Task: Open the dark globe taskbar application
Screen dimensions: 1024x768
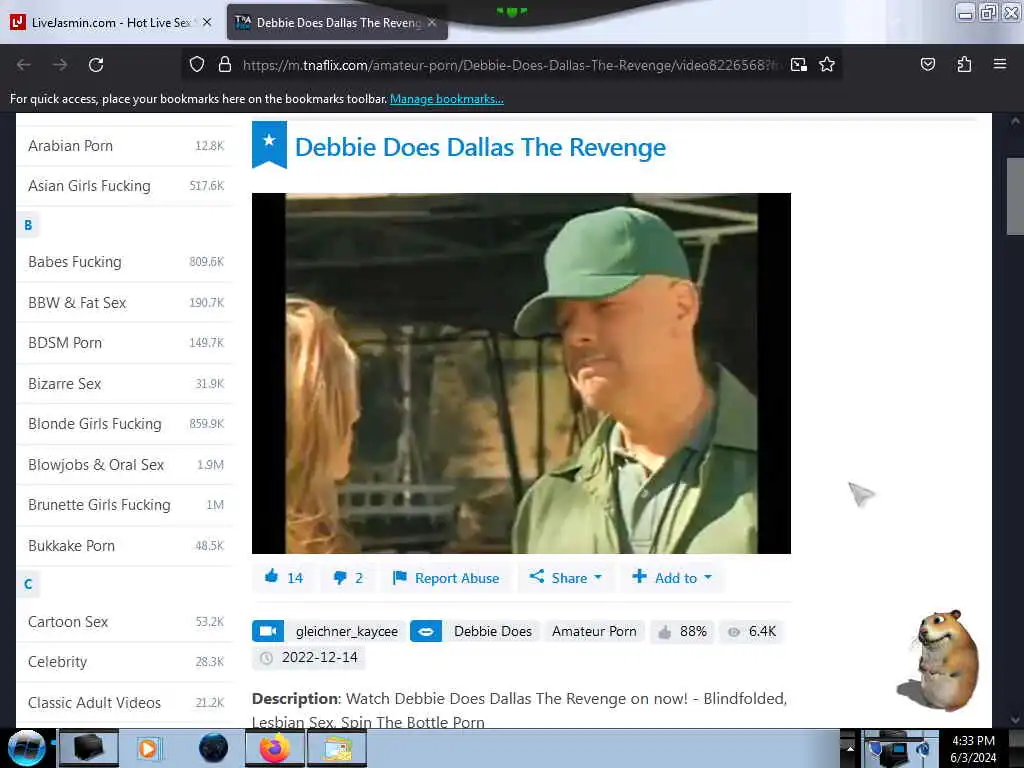Action: pyautogui.click(x=214, y=748)
